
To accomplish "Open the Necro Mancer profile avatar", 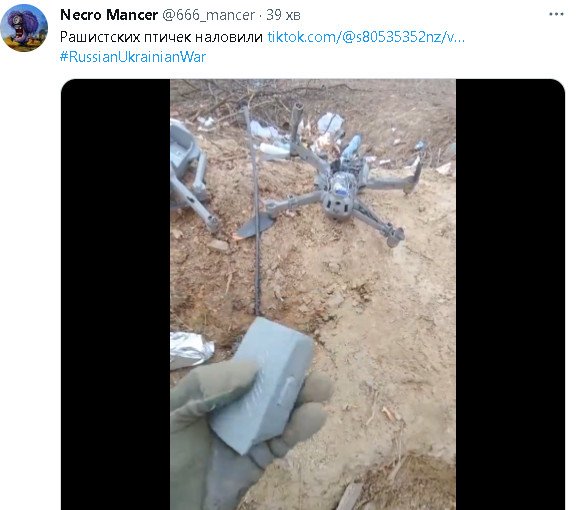I will 24,28.
